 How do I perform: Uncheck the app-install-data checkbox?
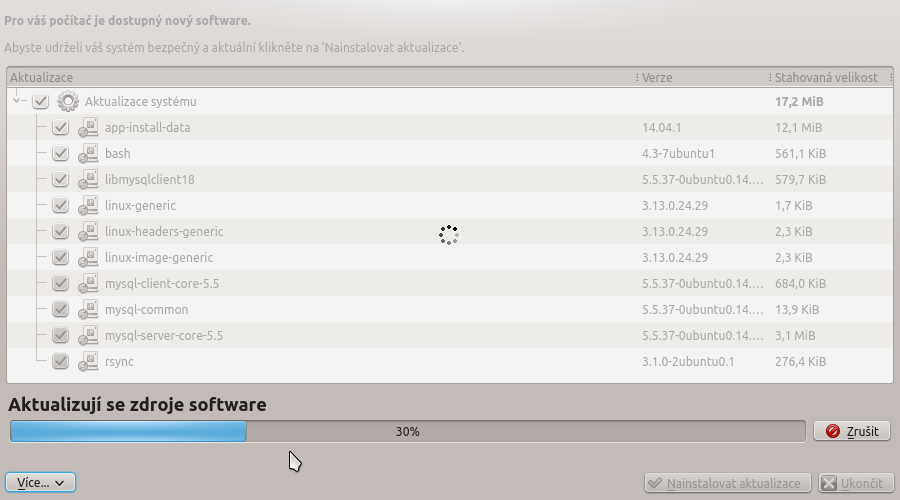60,127
